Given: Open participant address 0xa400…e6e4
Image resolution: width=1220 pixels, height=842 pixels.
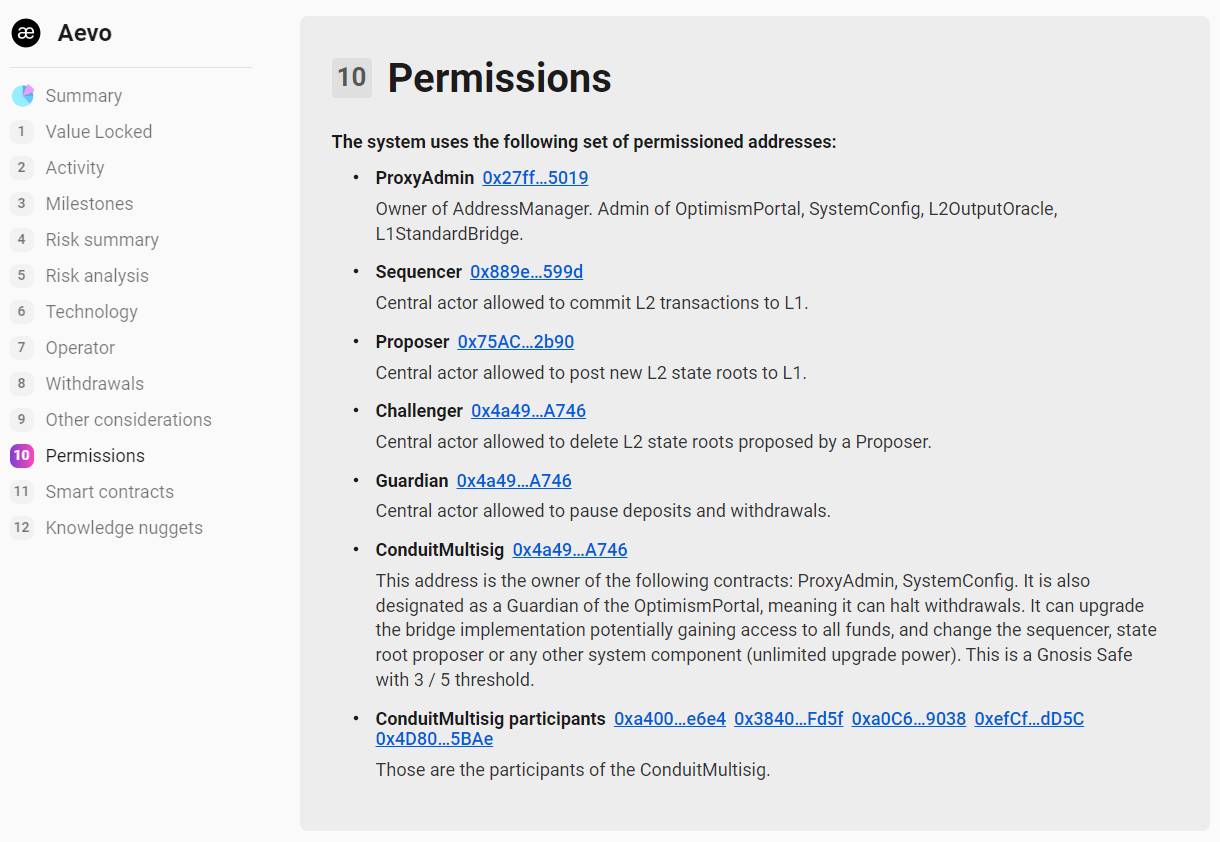Looking at the screenshot, I should [x=670, y=719].
